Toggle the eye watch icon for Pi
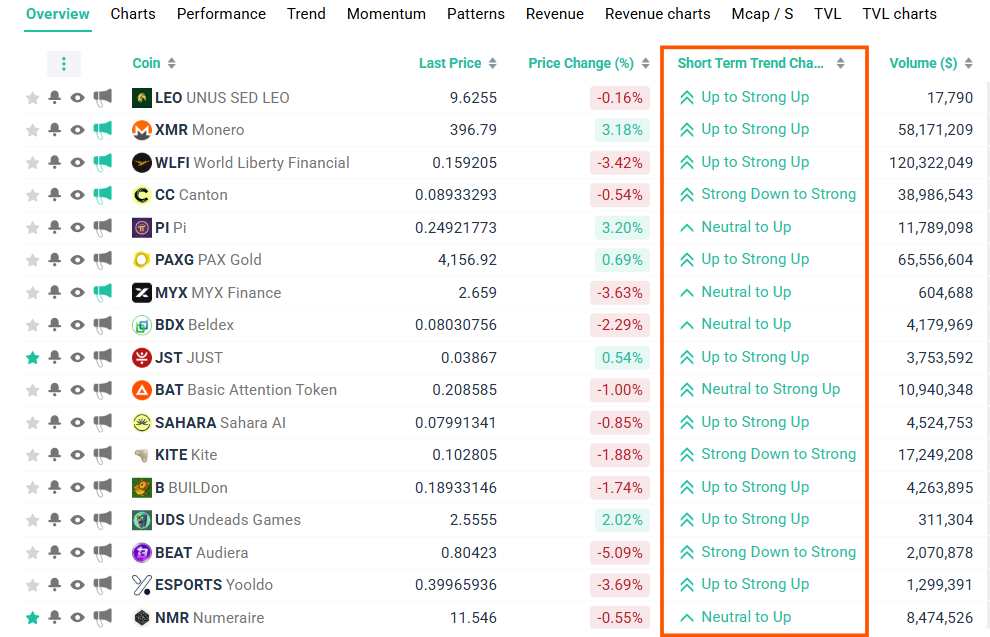 tap(78, 228)
